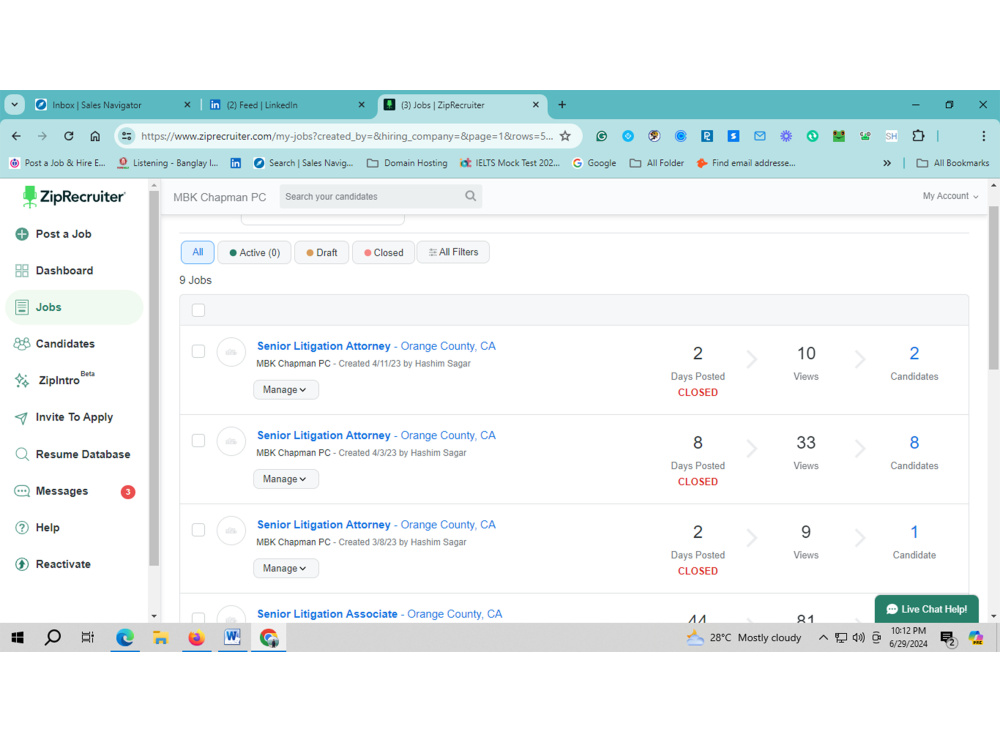1000x750 pixels.
Task: Click the sidebar vertical scrollbar
Action: pyautogui.click(x=154, y=378)
